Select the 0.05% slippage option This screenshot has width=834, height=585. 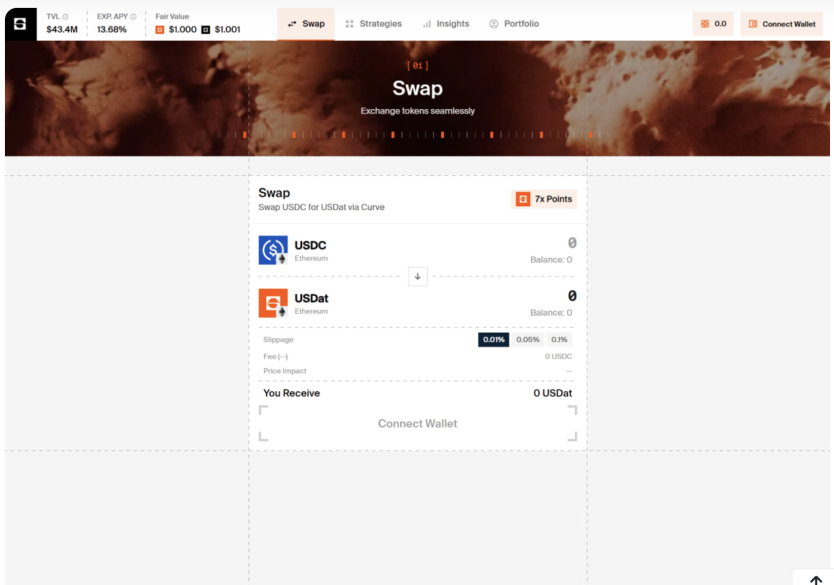[x=527, y=339]
